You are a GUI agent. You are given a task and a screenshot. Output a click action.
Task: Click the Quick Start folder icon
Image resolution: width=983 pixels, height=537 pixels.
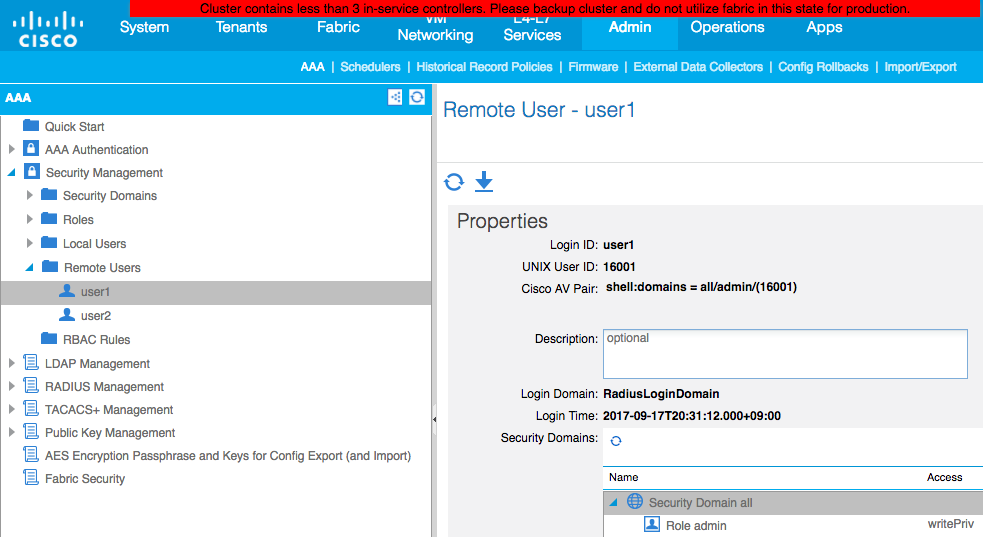[31, 125]
